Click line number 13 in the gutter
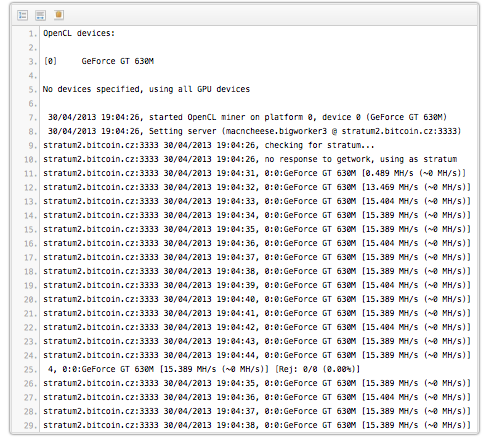Screen dimensions: 490x437 coord(31,202)
